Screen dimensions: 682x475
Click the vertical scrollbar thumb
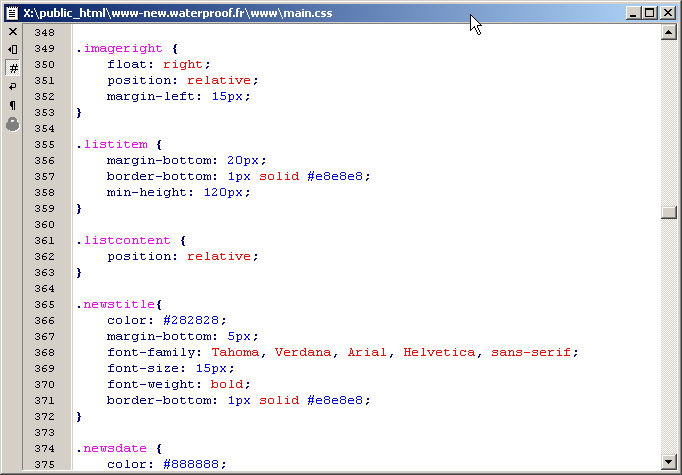coord(669,212)
